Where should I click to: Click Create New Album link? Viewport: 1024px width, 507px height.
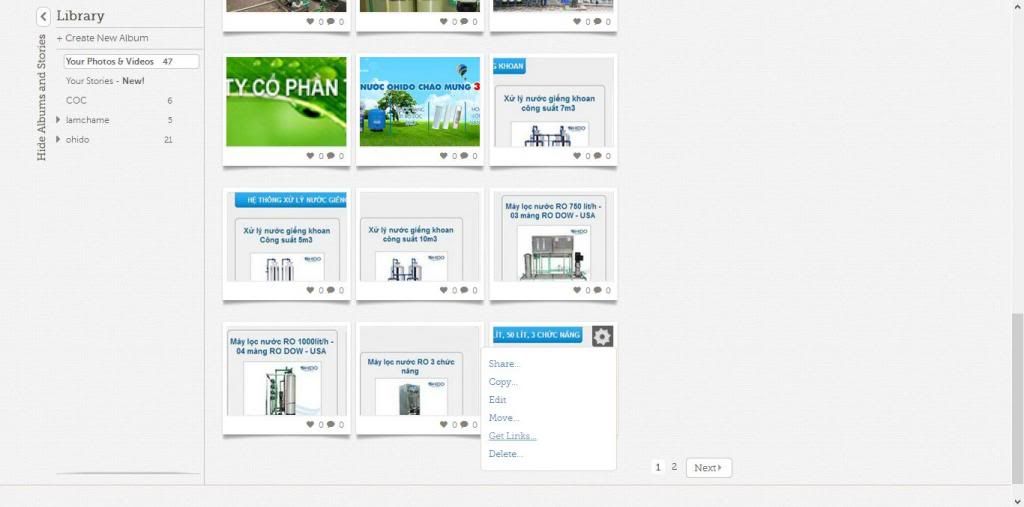tap(102, 38)
